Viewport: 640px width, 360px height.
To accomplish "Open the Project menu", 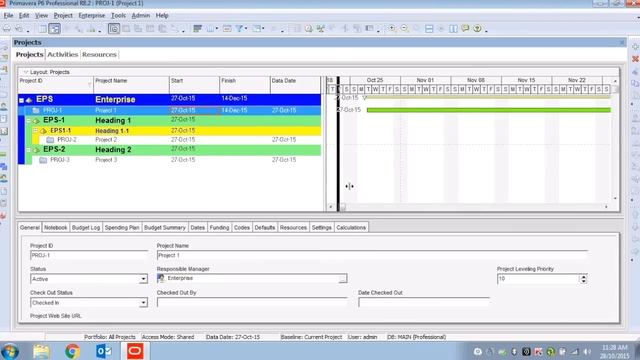I will point(63,16).
